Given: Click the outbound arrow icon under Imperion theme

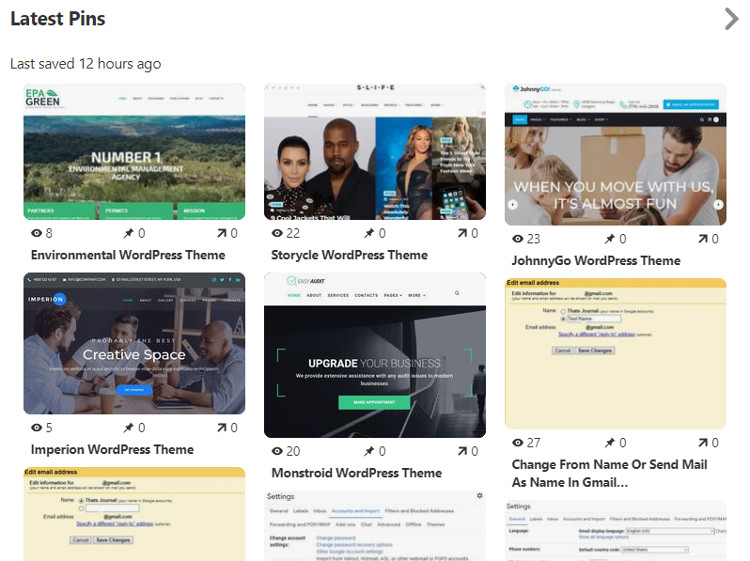Looking at the screenshot, I should [x=221, y=428].
